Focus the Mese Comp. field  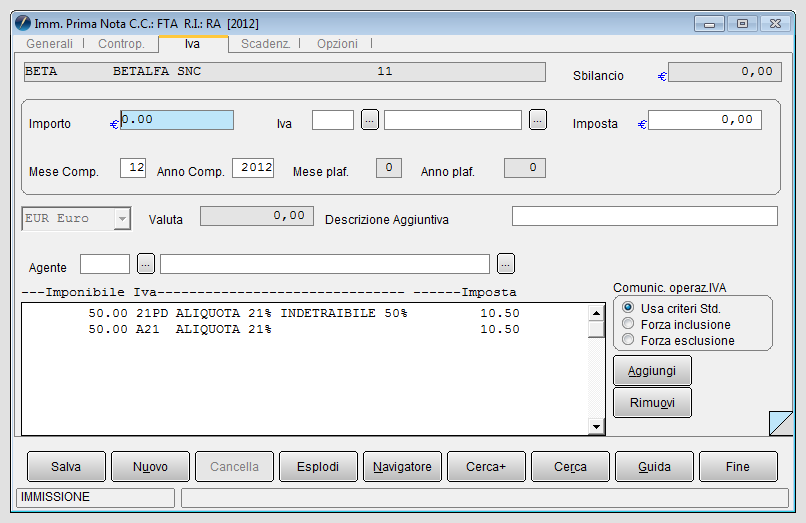pos(133,168)
